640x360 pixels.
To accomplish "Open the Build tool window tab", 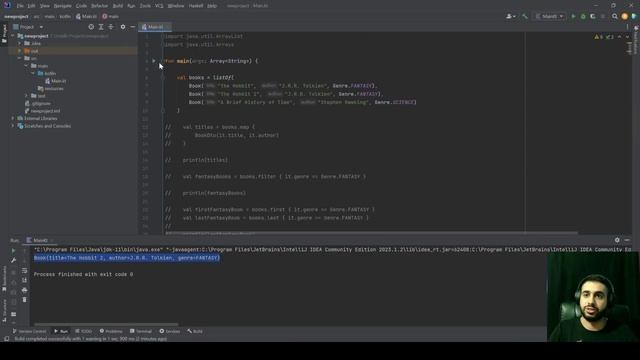I will (195, 331).
